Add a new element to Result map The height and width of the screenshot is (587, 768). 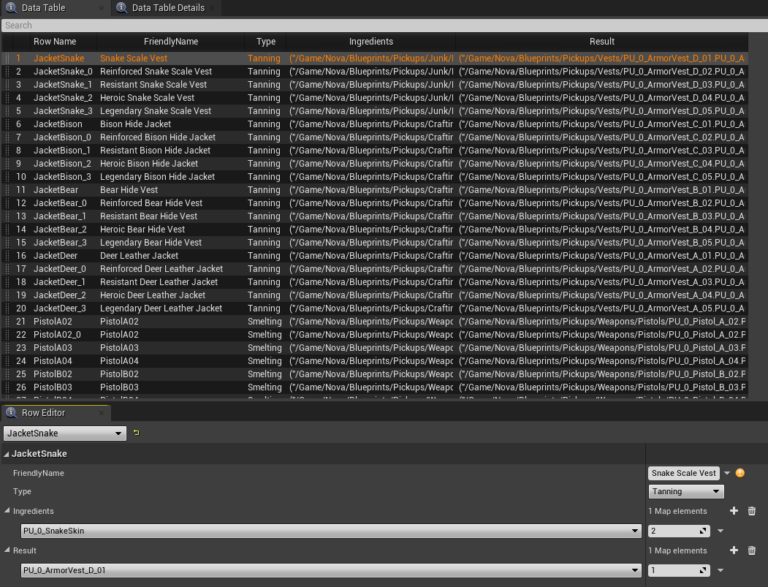[733, 550]
